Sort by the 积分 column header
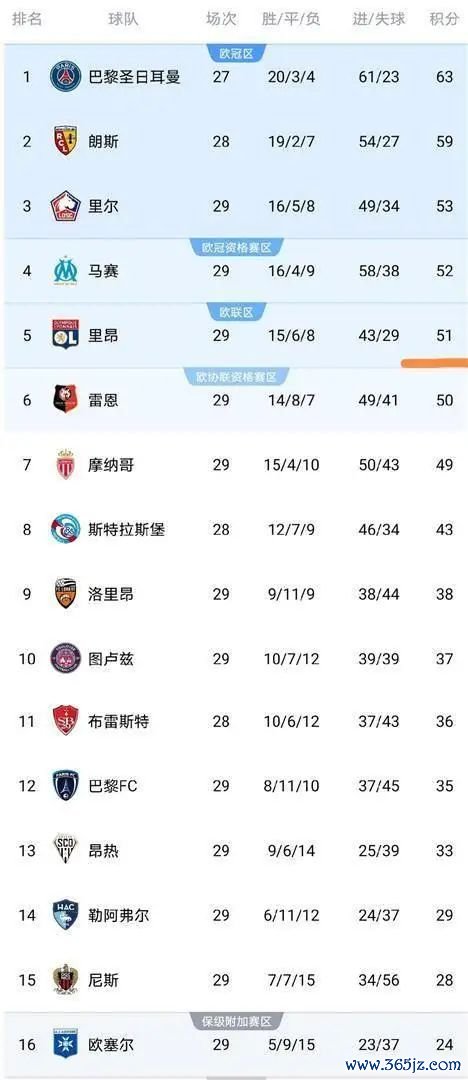 [444, 19]
